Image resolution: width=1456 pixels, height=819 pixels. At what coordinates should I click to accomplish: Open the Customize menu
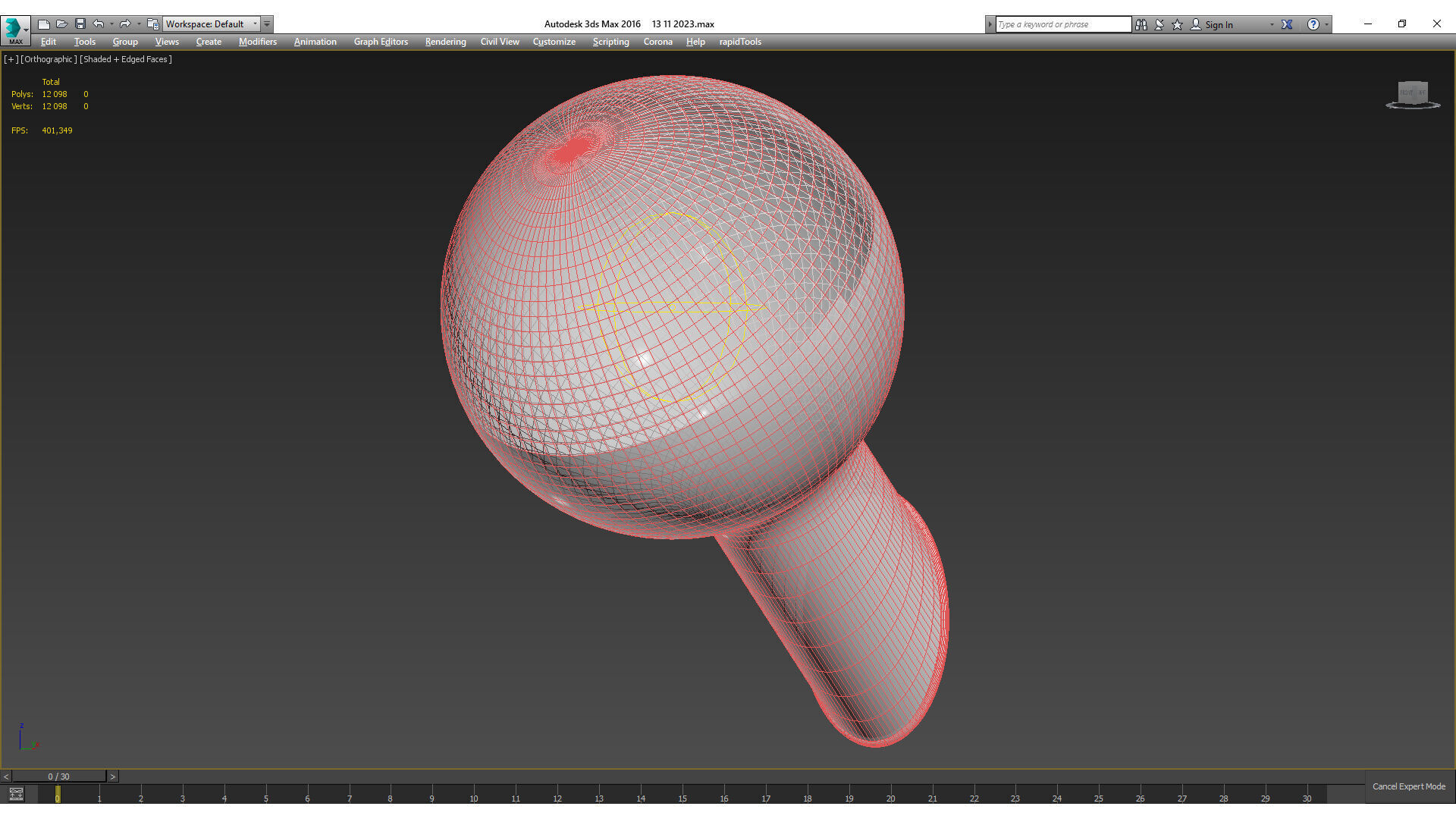(554, 42)
